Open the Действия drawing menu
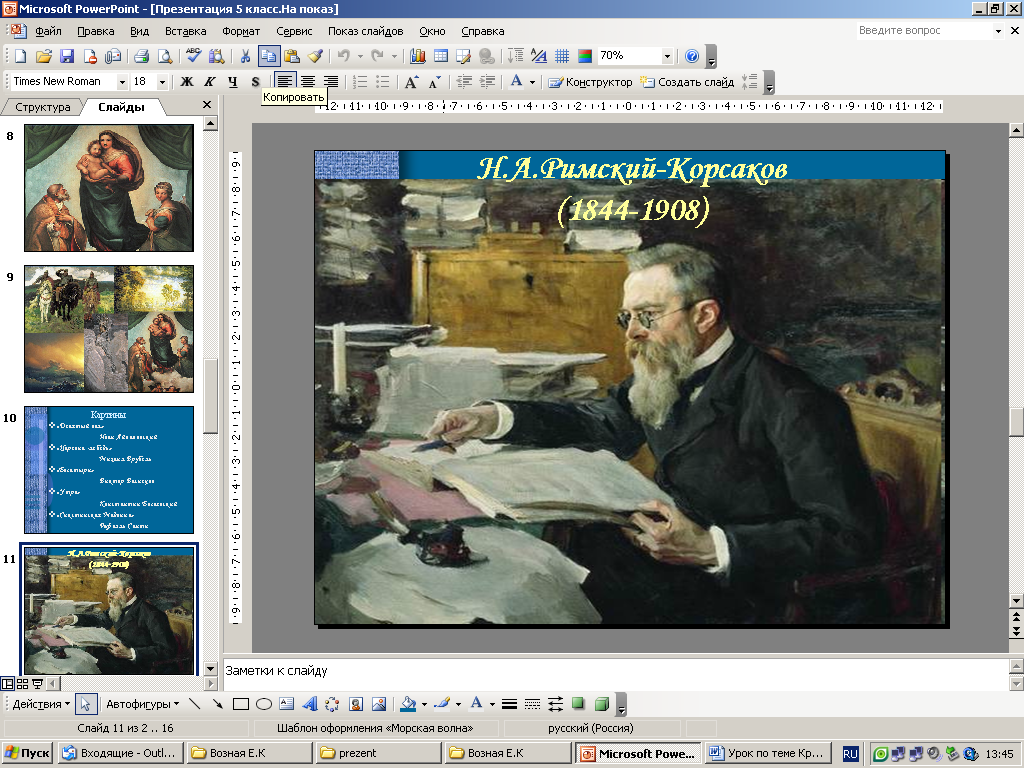 point(41,704)
